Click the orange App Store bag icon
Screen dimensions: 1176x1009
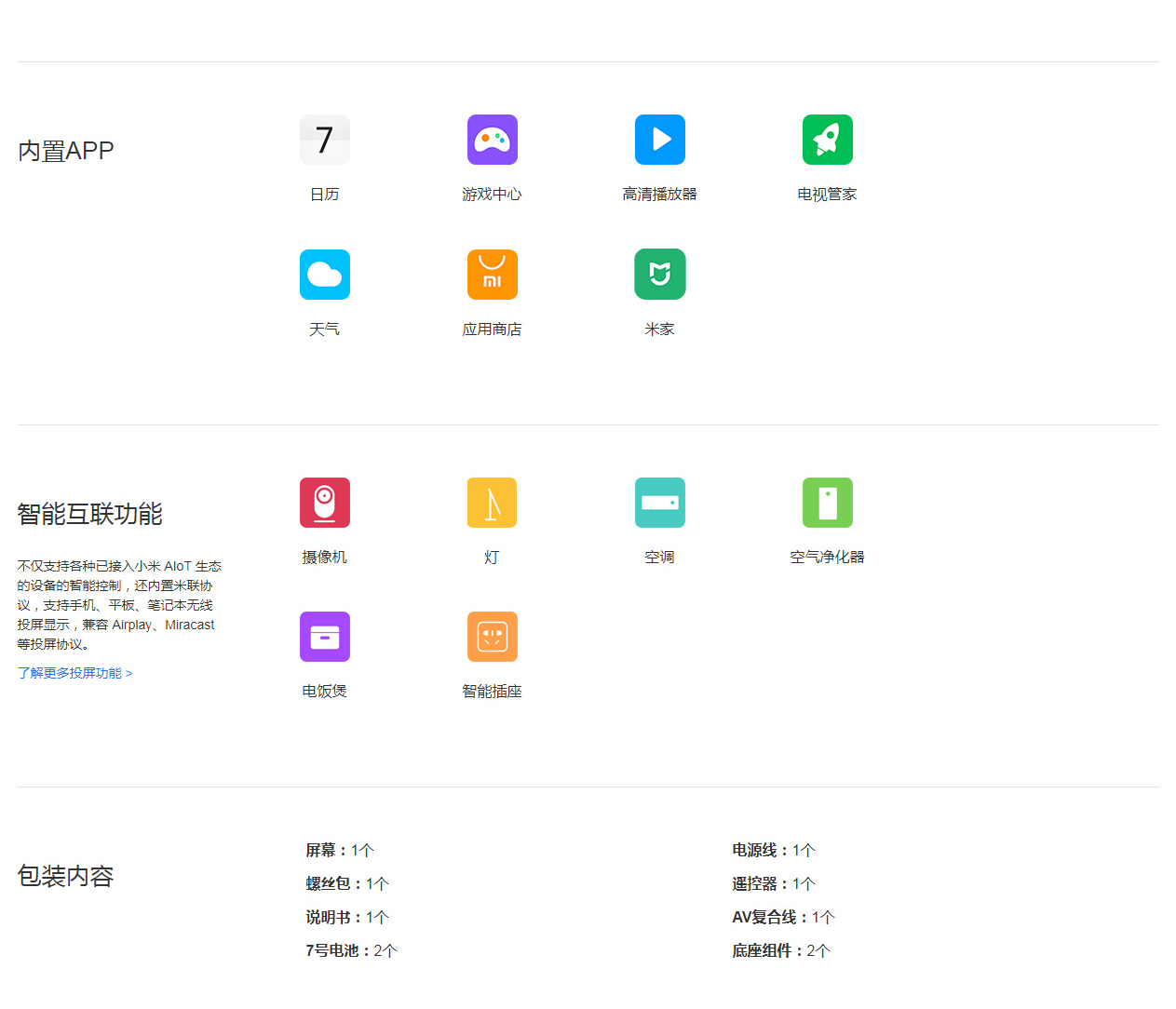click(492, 275)
